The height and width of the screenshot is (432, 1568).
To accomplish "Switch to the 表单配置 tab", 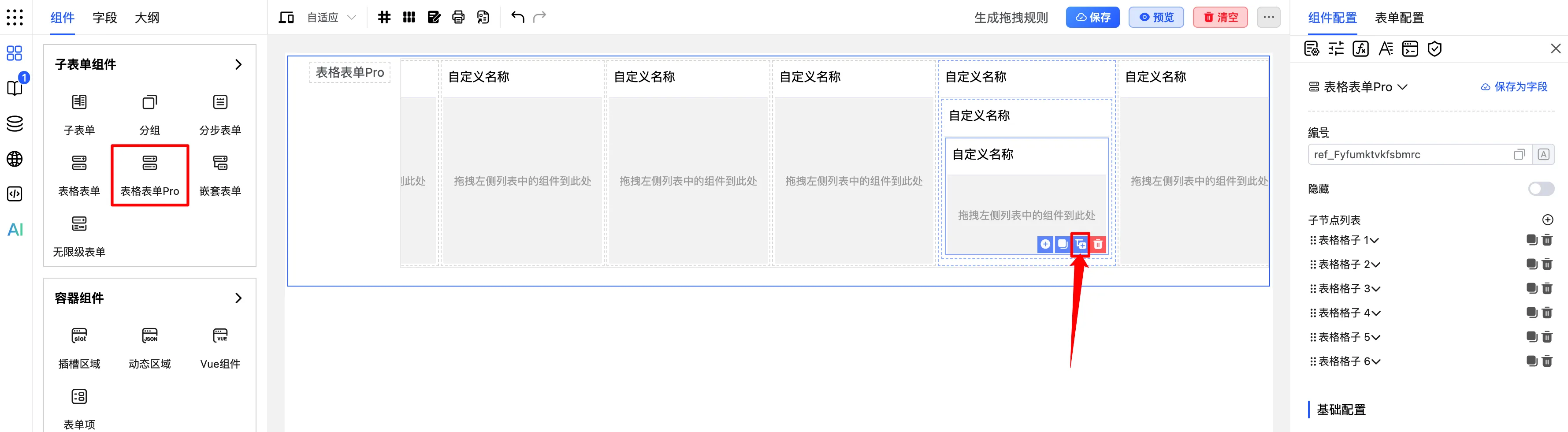I will point(1398,18).
